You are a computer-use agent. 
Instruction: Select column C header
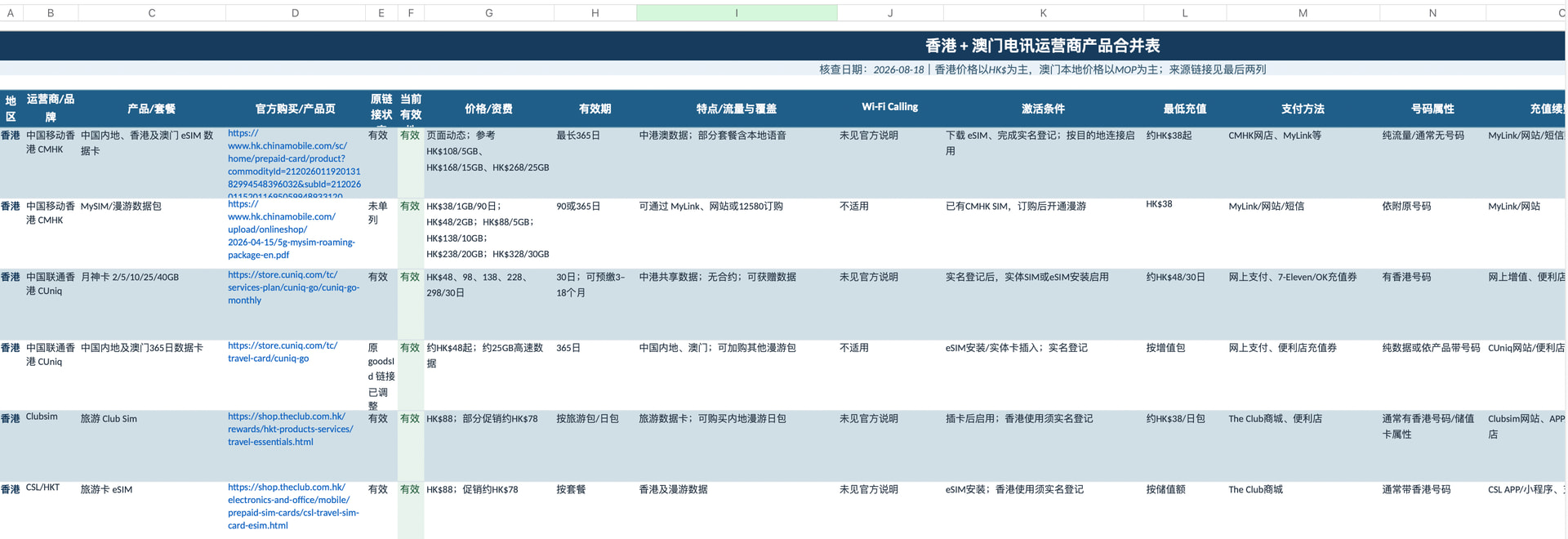[x=152, y=13]
